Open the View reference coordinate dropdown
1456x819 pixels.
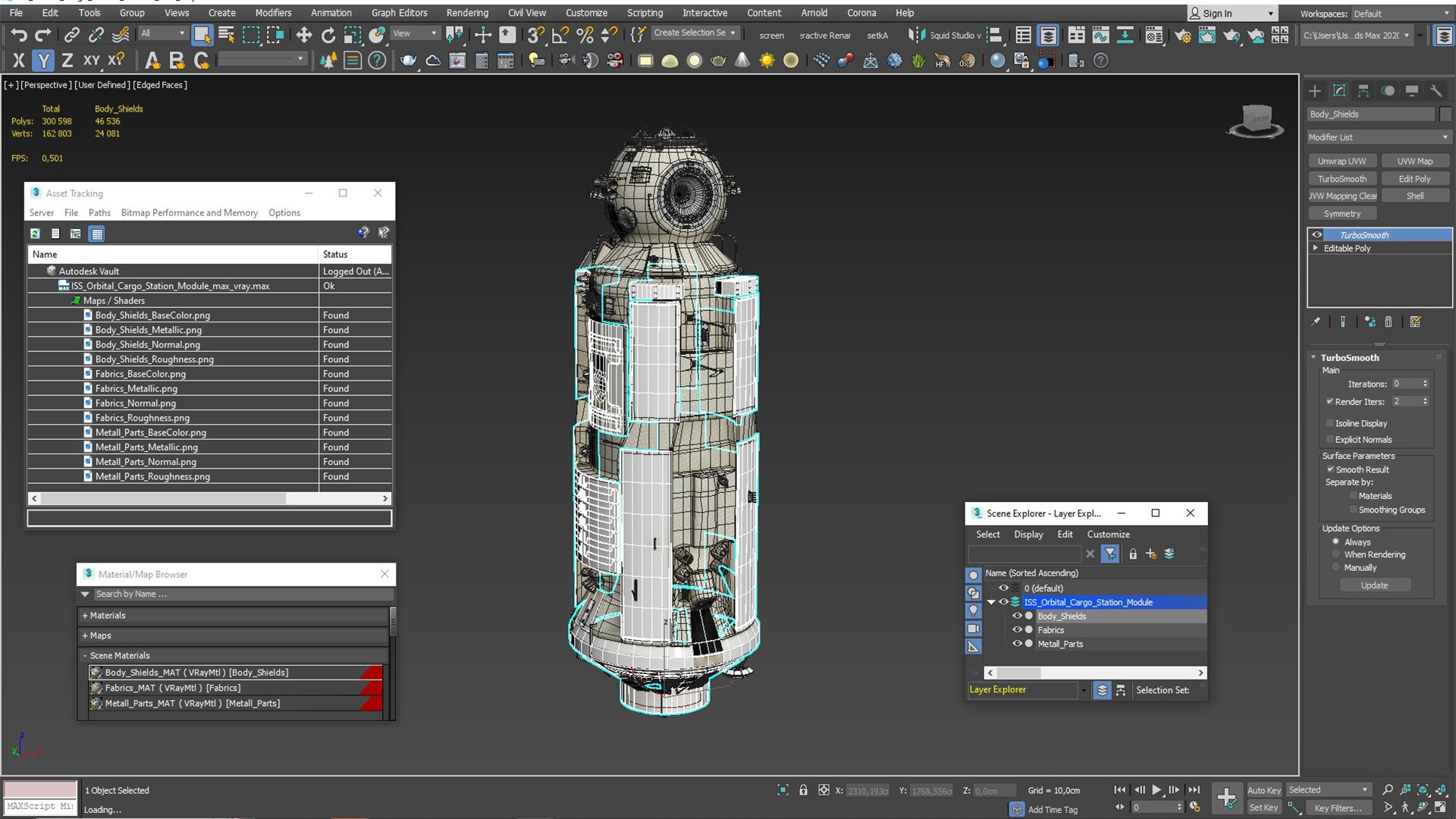pos(414,33)
